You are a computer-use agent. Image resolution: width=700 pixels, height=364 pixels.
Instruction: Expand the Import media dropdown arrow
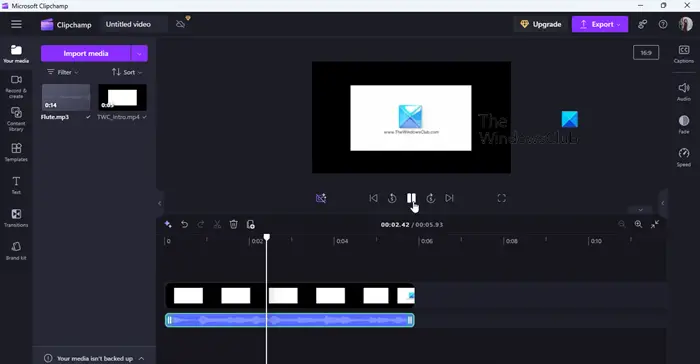coord(139,54)
